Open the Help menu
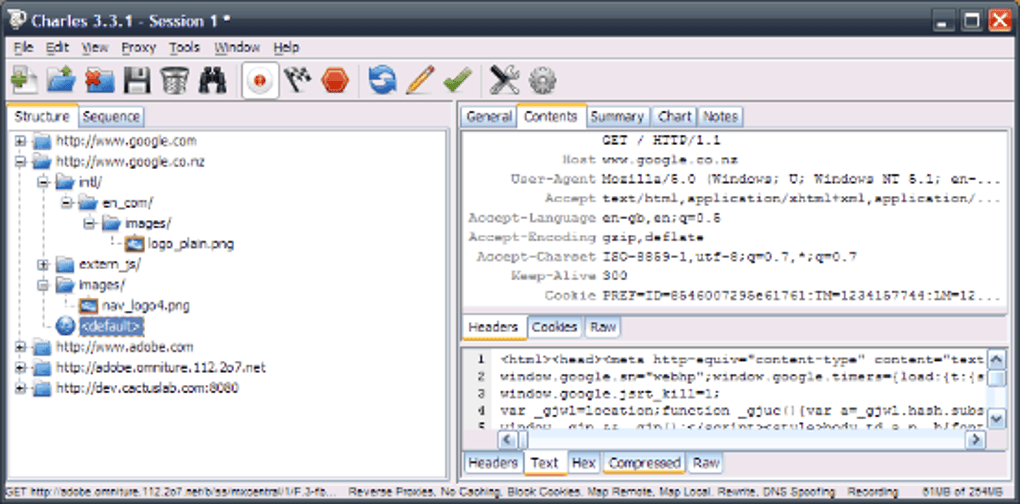The width and height of the screenshot is (1020, 504). point(286,47)
